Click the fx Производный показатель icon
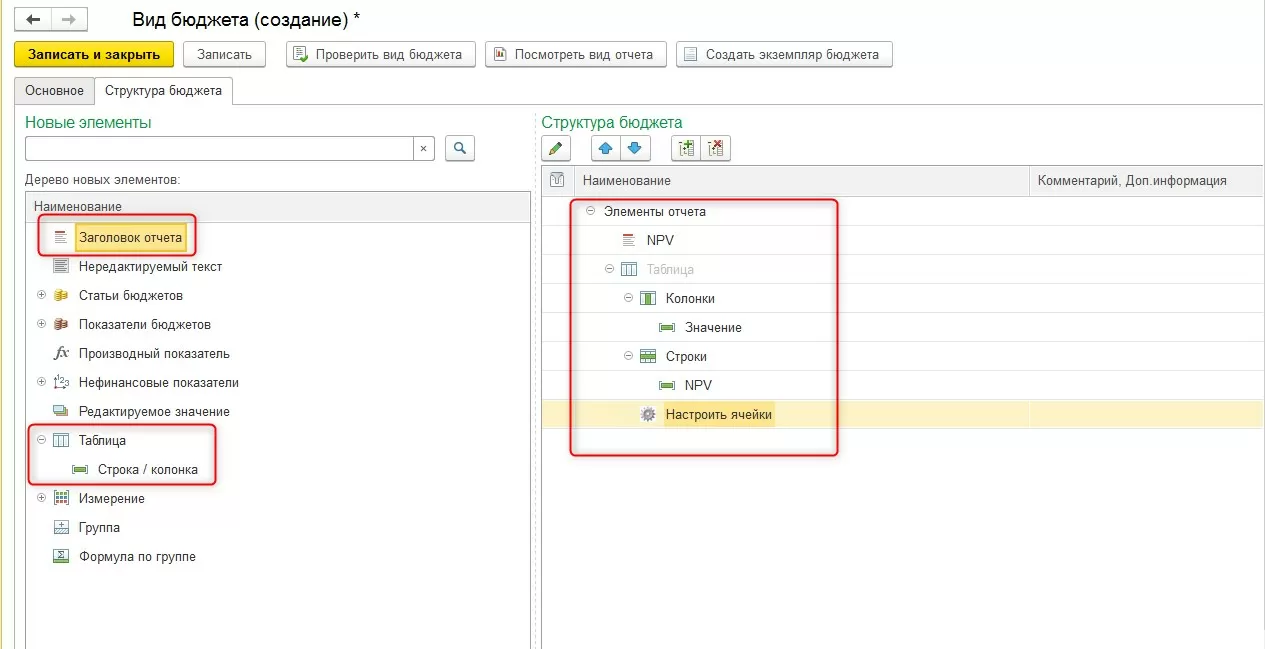 (x=61, y=353)
